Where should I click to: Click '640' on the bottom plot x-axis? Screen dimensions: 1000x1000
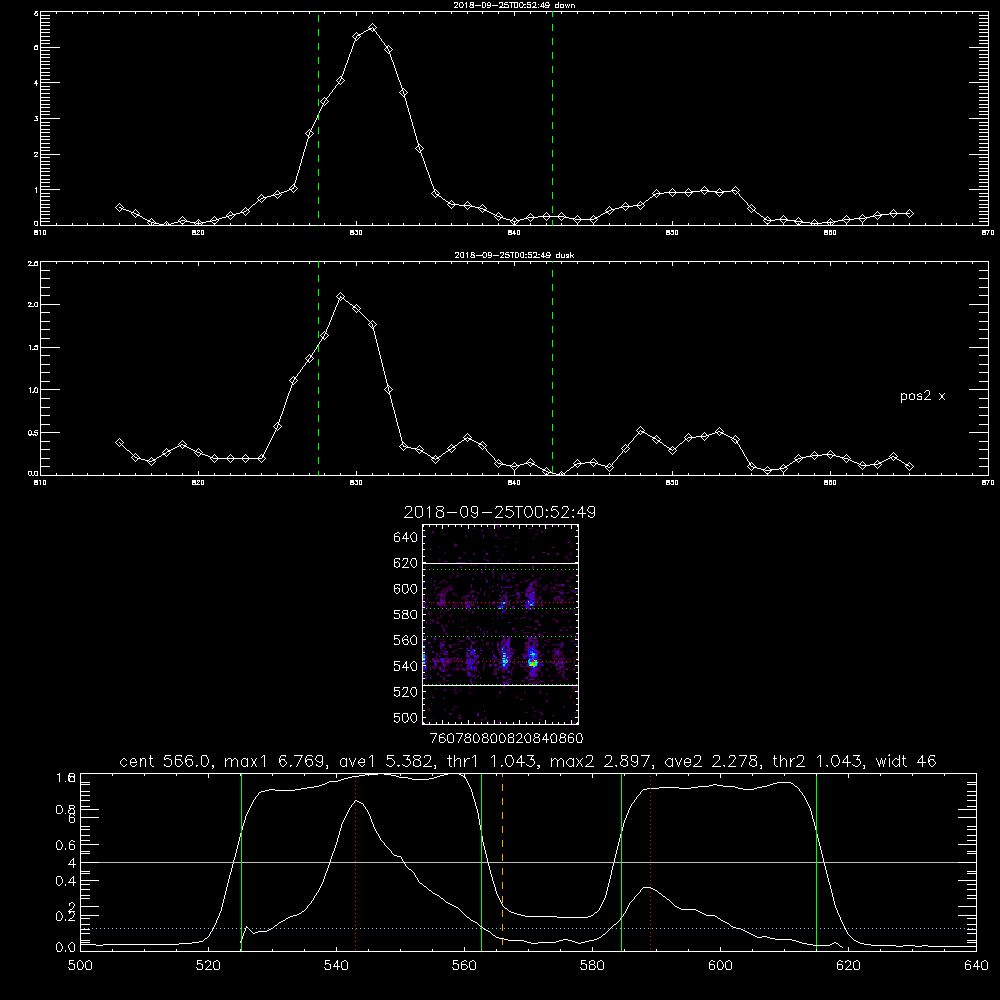[x=976, y=966]
